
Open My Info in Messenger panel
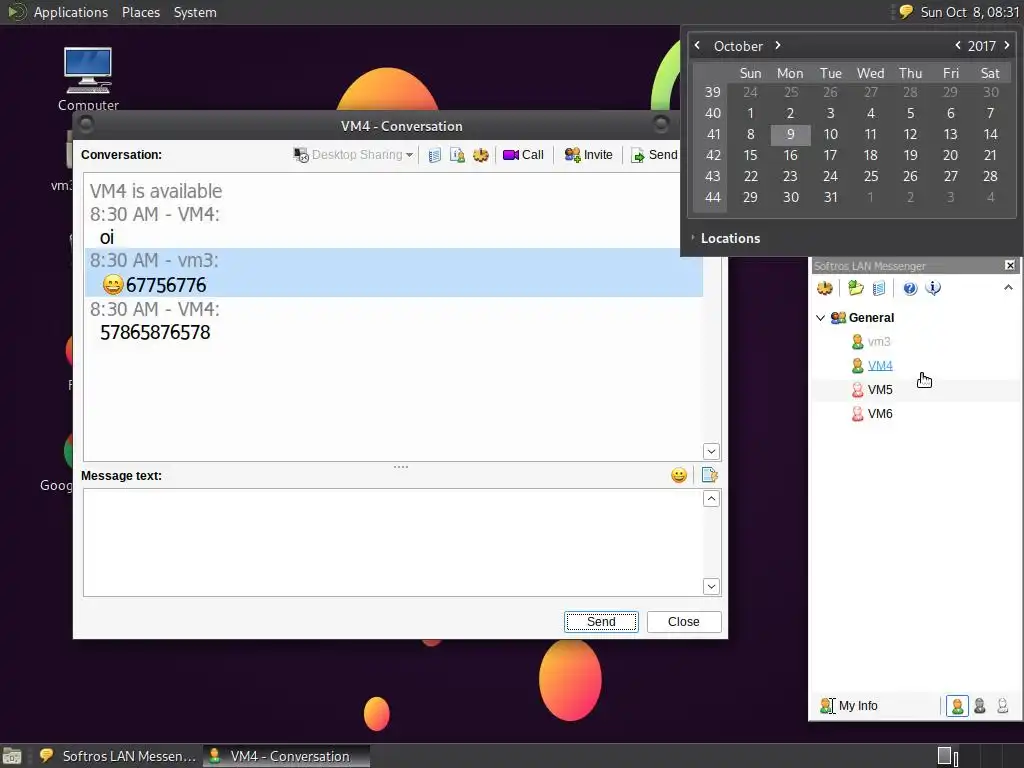point(849,705)
